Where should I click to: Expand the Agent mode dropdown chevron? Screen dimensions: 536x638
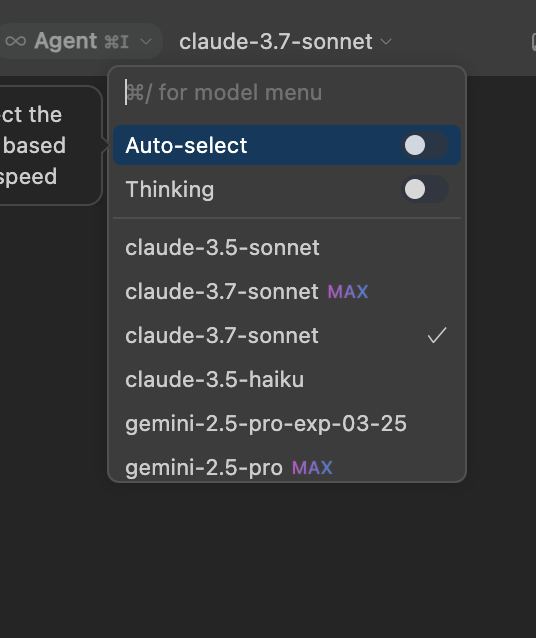(x=146, y=42)
